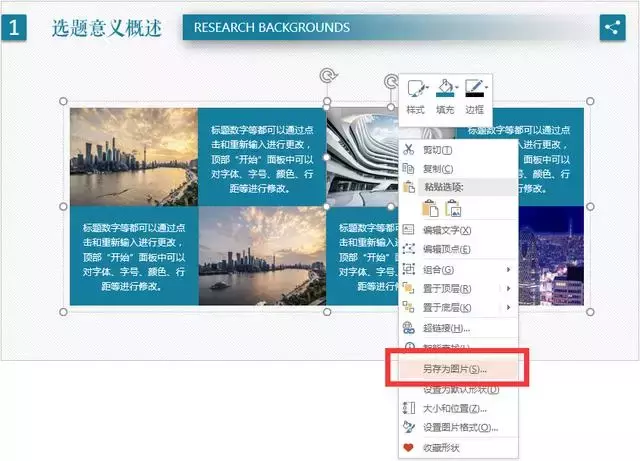The height and width of the screenshot is (461, 640).
Task: Click the white curved architecture photo
Action: tap(362, 157)
